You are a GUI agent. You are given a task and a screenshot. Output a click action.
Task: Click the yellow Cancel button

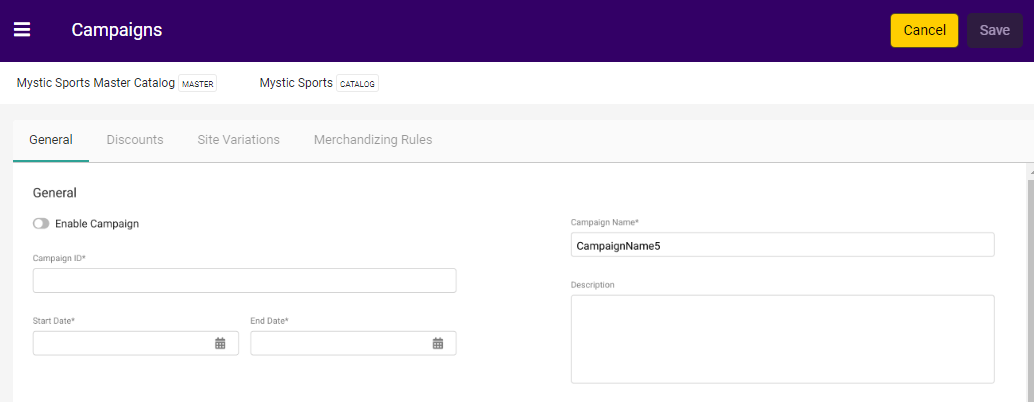coord(925,30)
